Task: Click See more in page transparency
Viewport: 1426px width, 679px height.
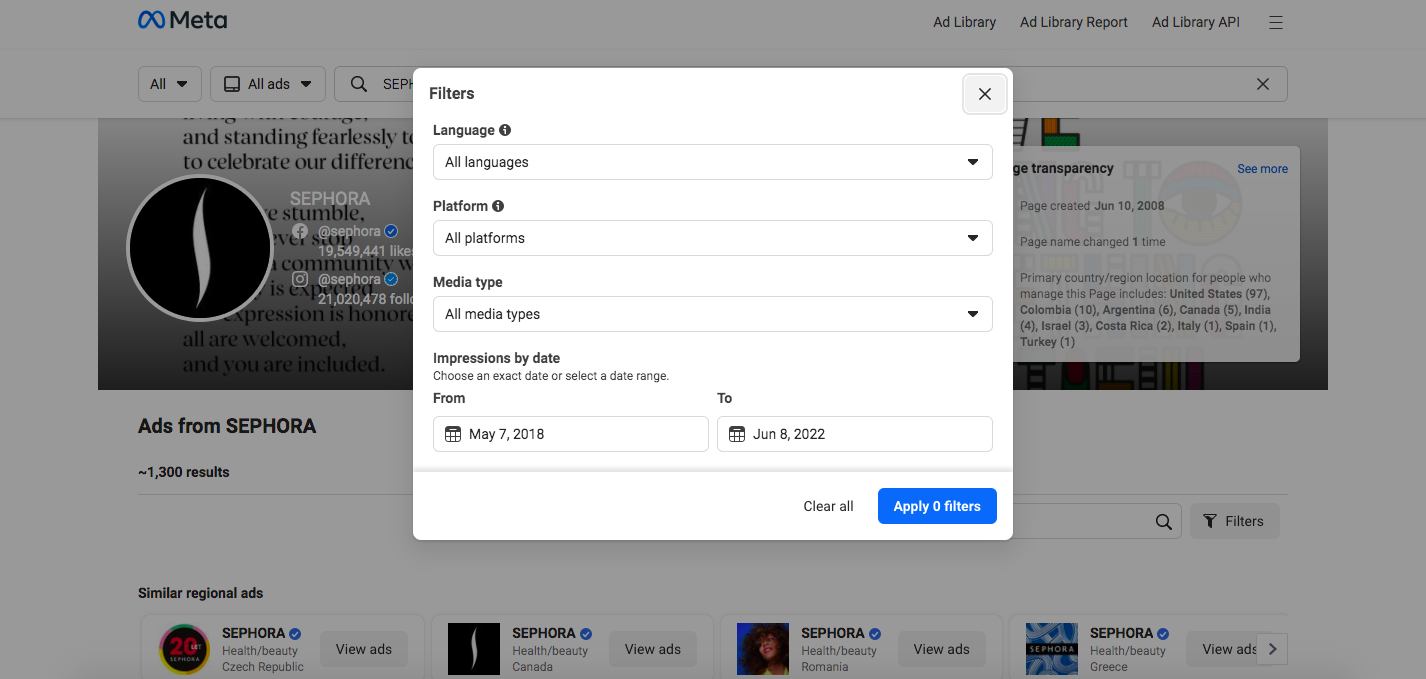Action: pyautogui.click(x=1262, y=169)
